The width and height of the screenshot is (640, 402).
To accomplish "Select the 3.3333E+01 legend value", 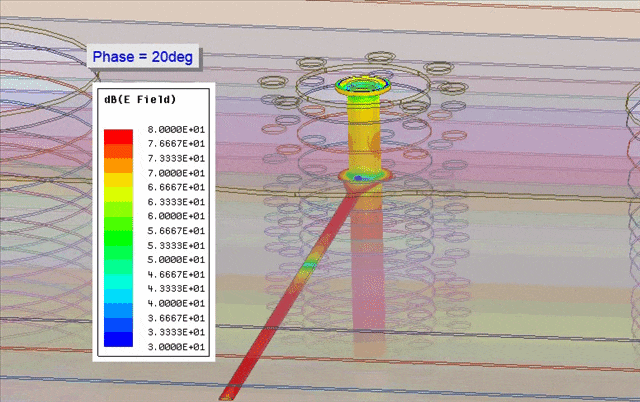I will click(176, 332).
